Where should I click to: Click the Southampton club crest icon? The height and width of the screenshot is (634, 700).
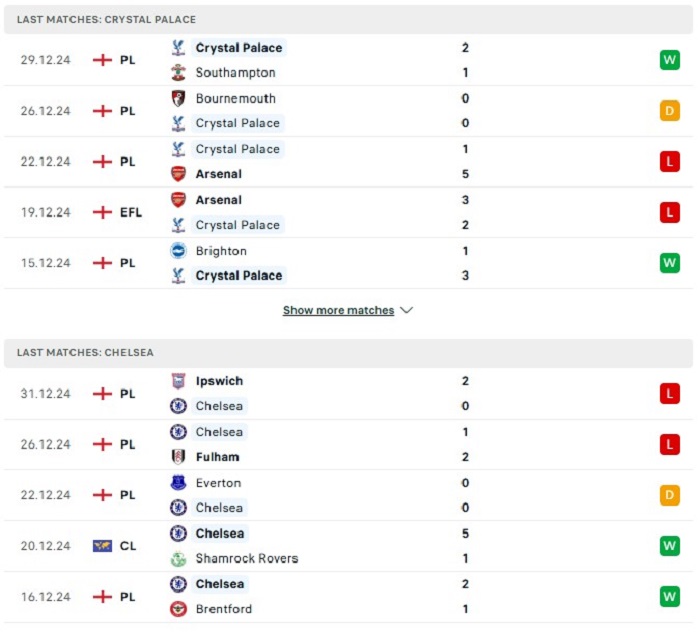(x=178, y=72)
